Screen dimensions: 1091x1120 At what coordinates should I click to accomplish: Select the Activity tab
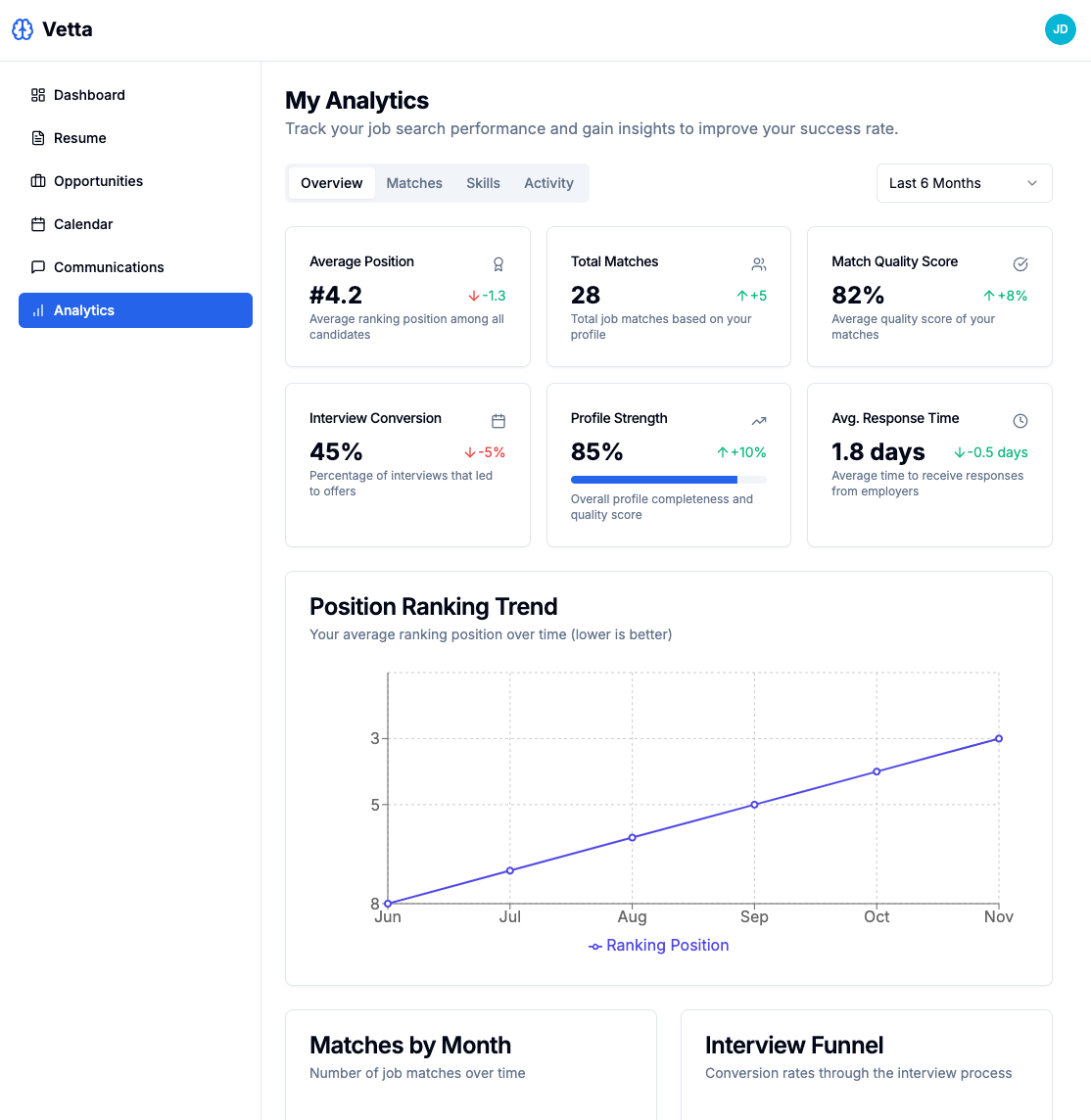click(548, 183)
